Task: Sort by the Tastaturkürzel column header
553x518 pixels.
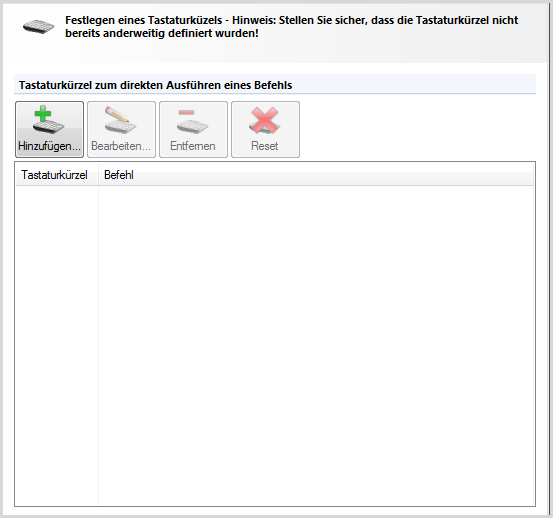Action: (x=57, y=175)
